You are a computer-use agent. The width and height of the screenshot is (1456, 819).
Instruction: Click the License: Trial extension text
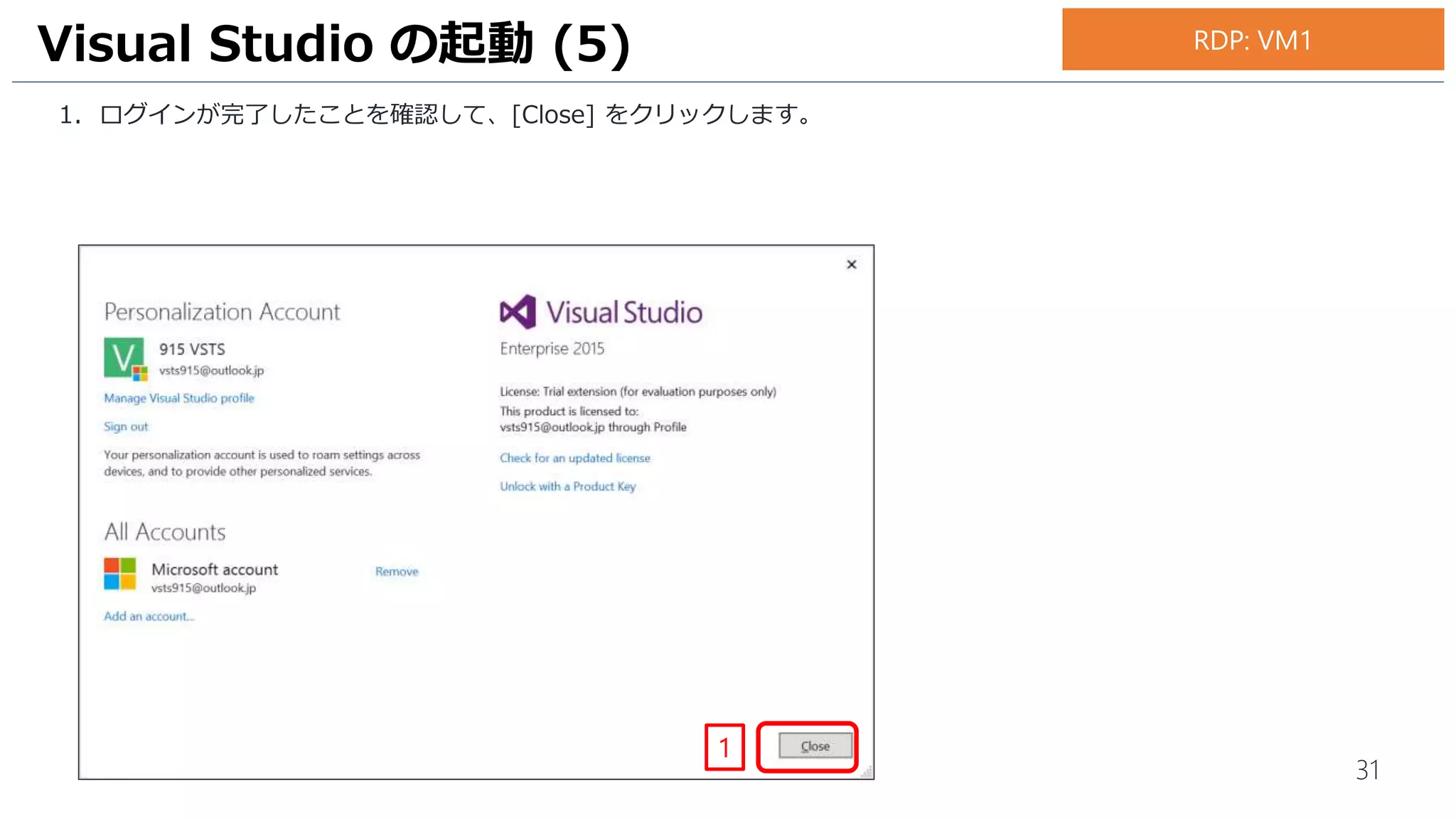click(638, 392)
